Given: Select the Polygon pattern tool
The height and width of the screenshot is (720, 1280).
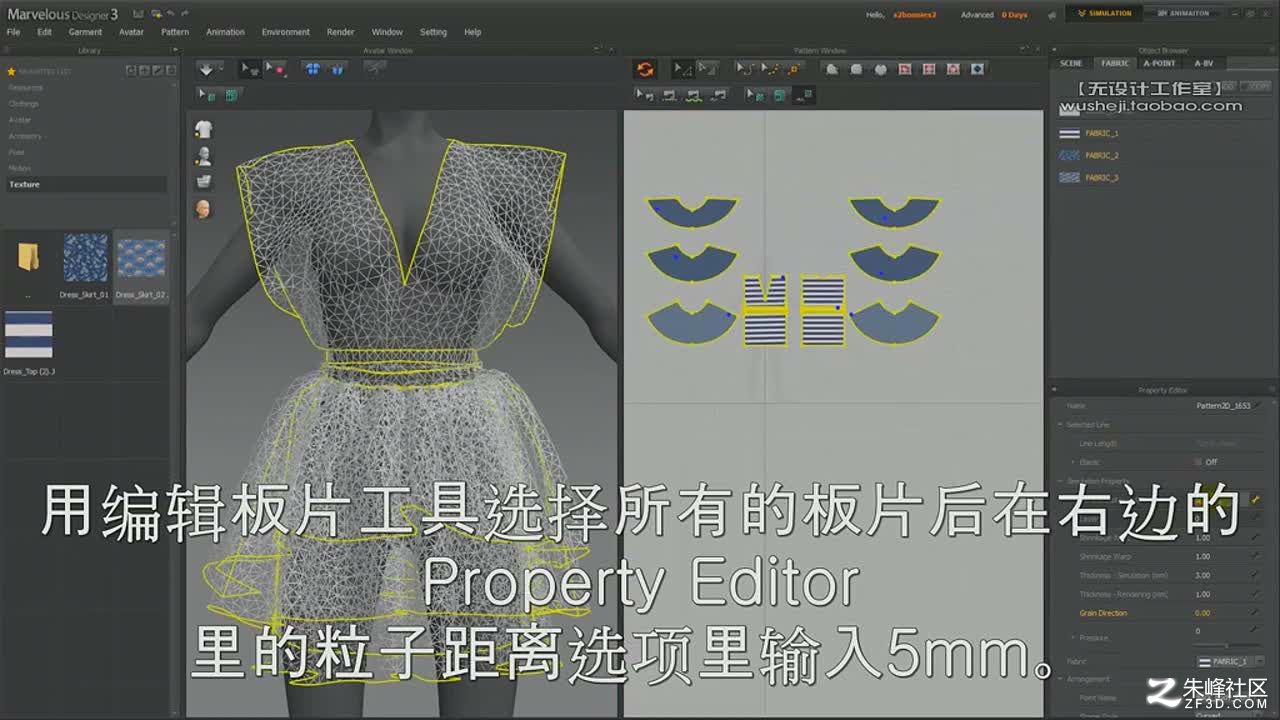Looking at the screenshot, I should click(832, 69).
